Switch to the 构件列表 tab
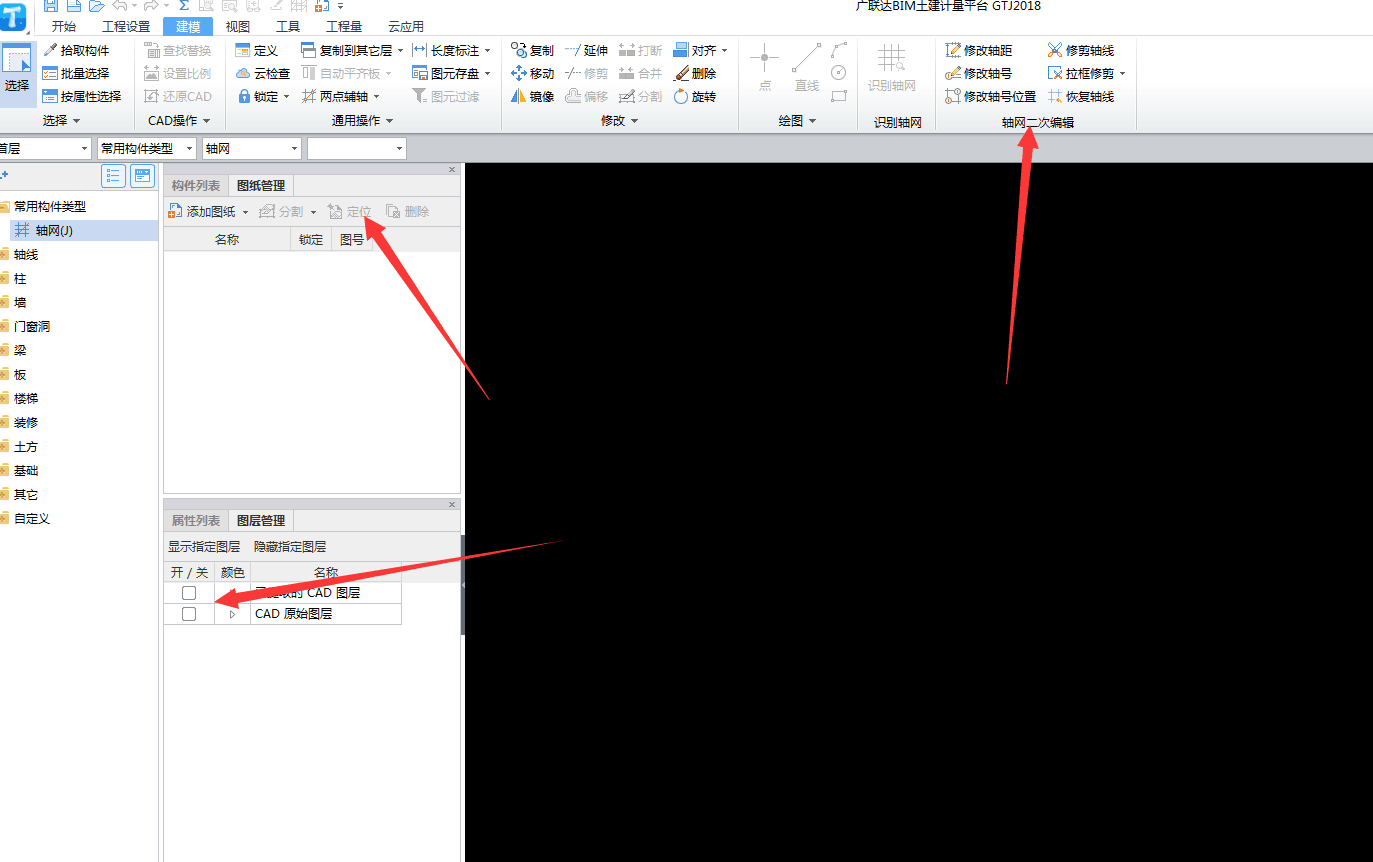This screenshot has height=862, width=1373. pyautogui.click(x=196, y=186)
